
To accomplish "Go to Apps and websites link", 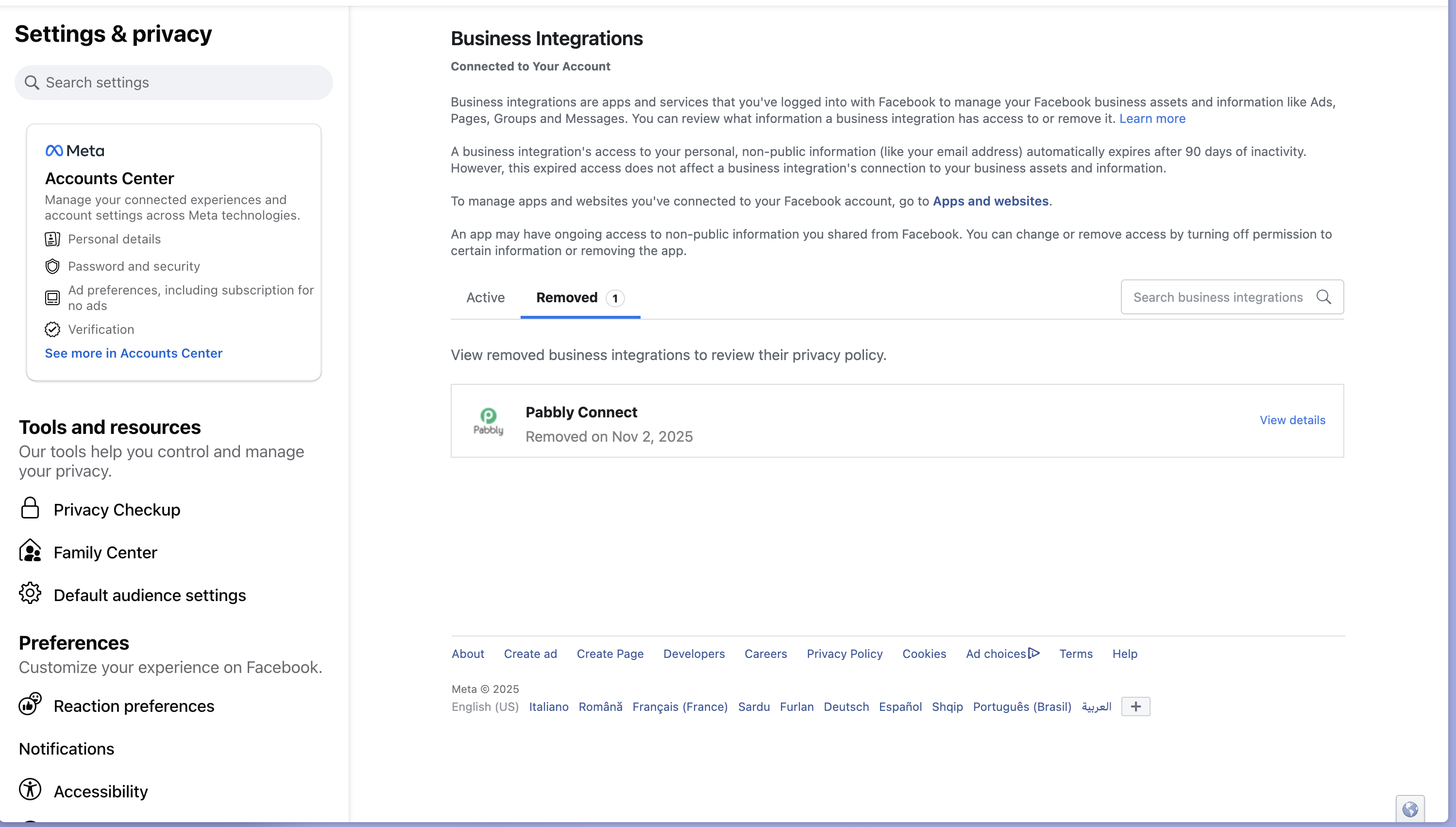I will (990, 201).
